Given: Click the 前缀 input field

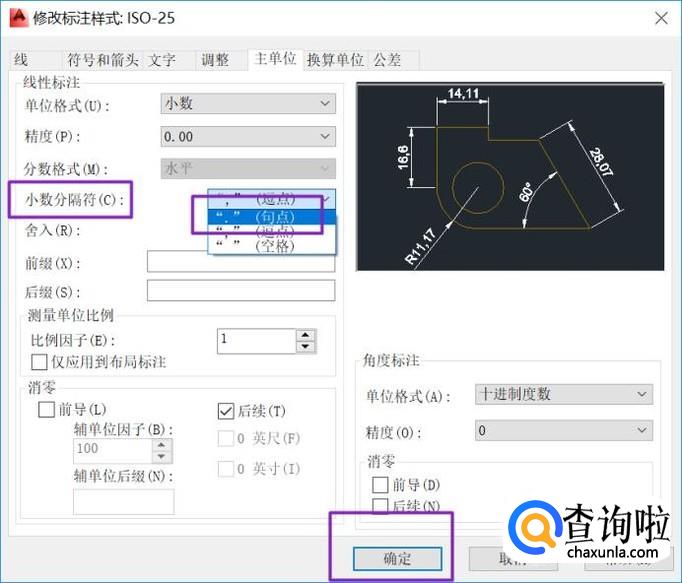Looking at the screenshot, I should click(240, 262).
